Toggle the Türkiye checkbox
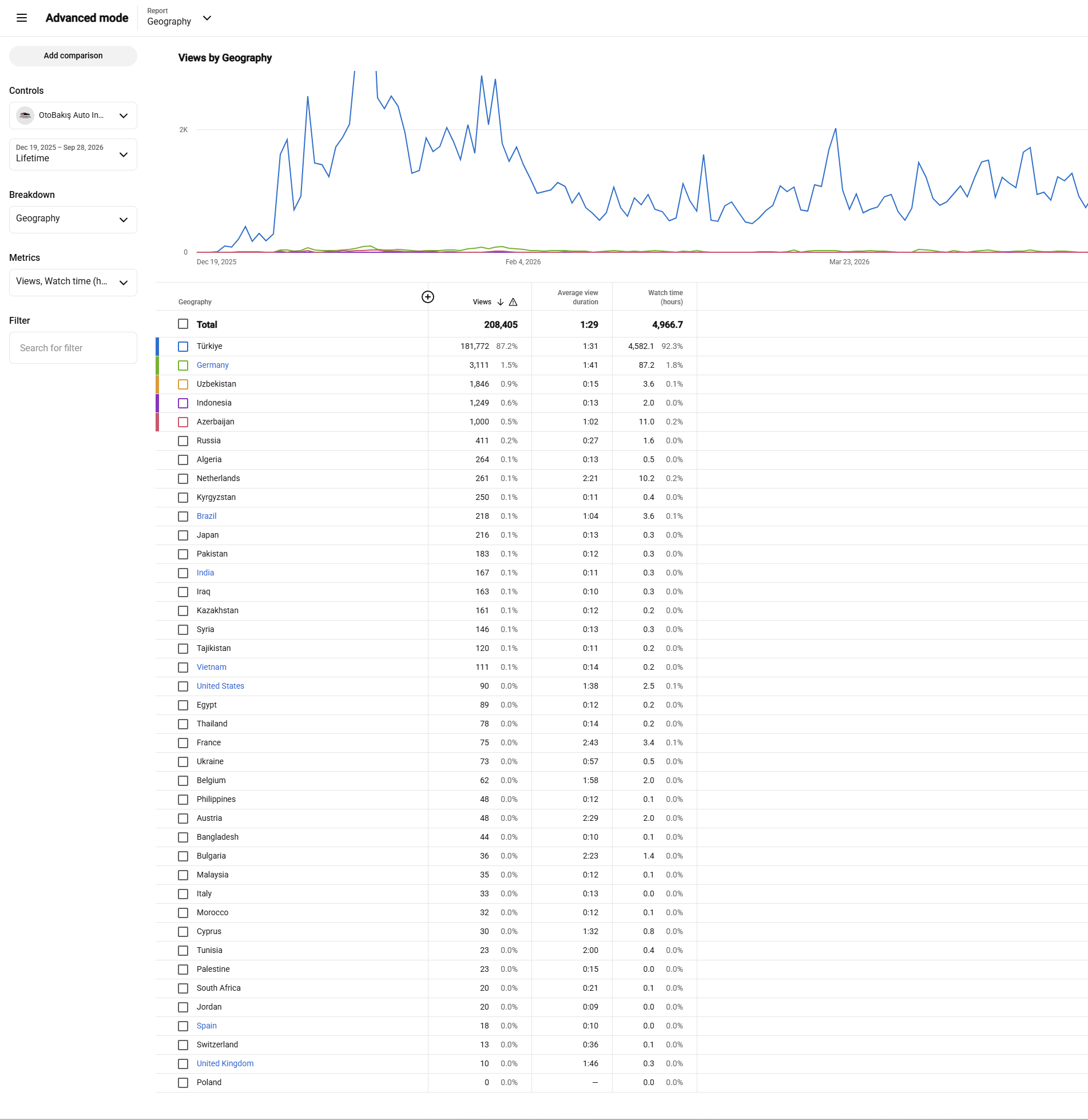This screenshot has height=1120, width=1088. (183, 347)
